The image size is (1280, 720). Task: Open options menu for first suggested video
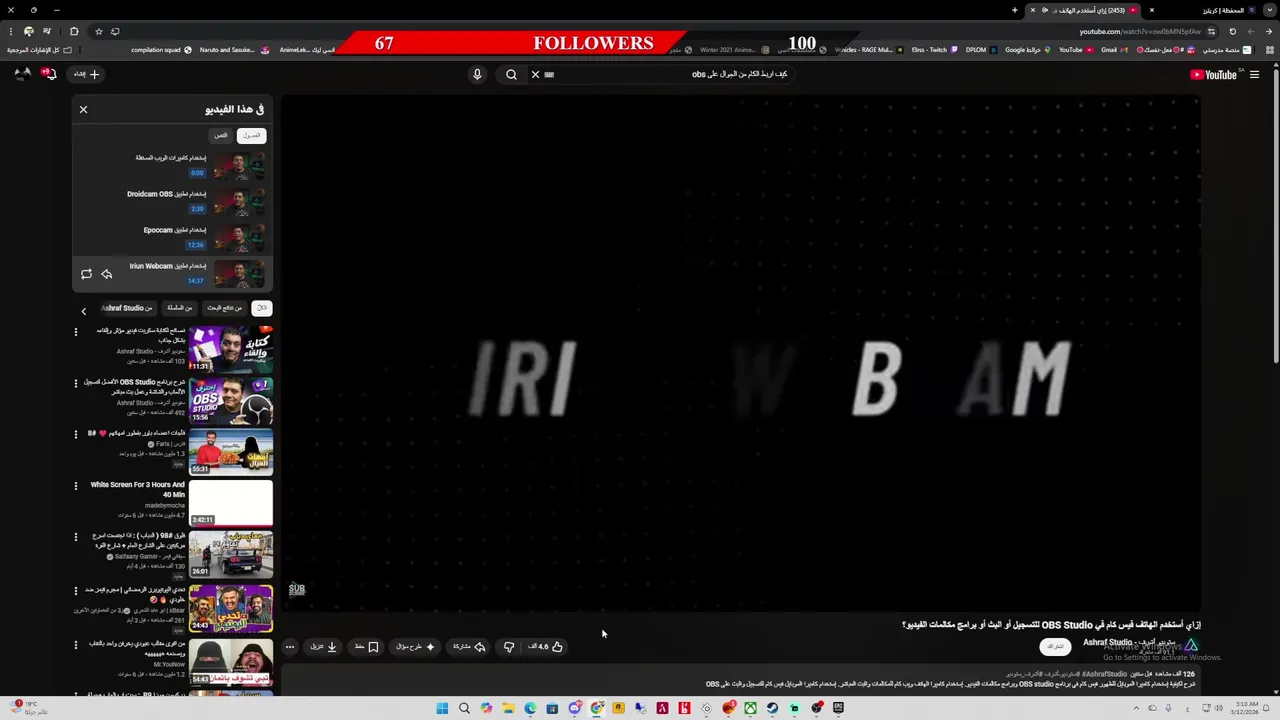tap(75, 331)
